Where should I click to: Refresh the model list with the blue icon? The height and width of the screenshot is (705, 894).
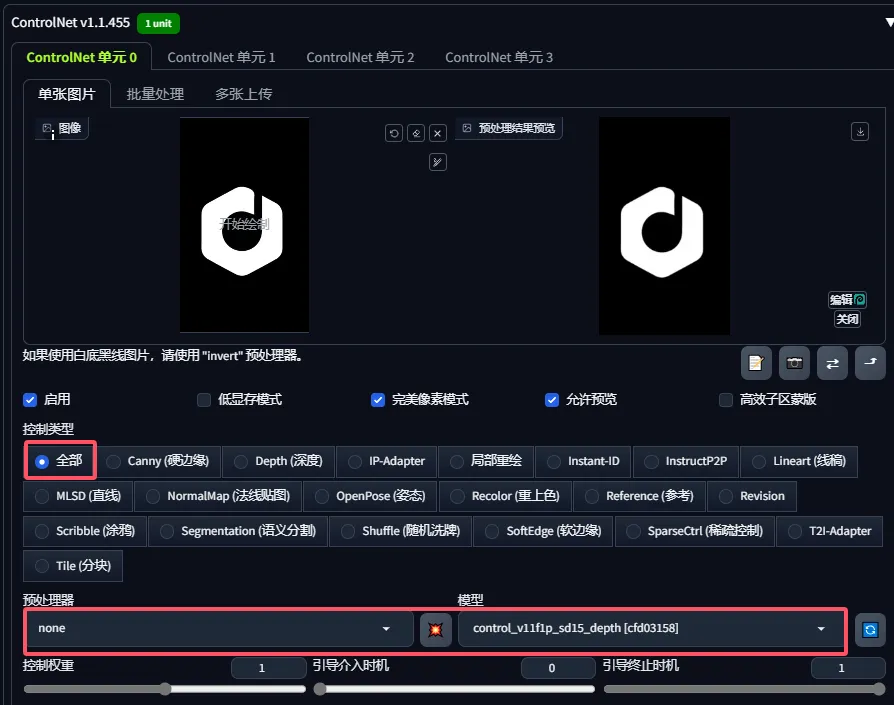click(x=870, y=630)
